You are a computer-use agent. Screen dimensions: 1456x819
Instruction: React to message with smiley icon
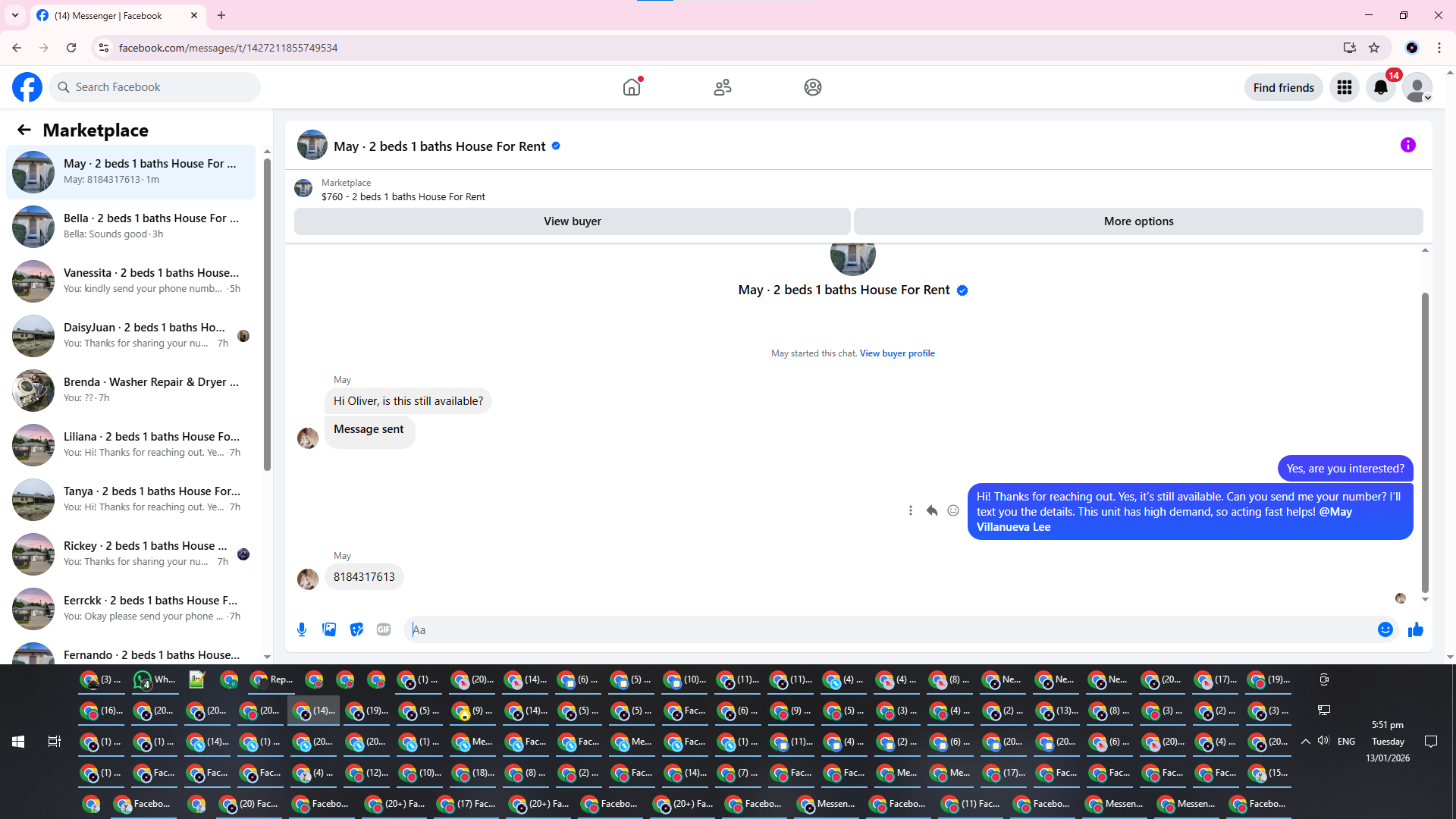click(x=953, y=511)
